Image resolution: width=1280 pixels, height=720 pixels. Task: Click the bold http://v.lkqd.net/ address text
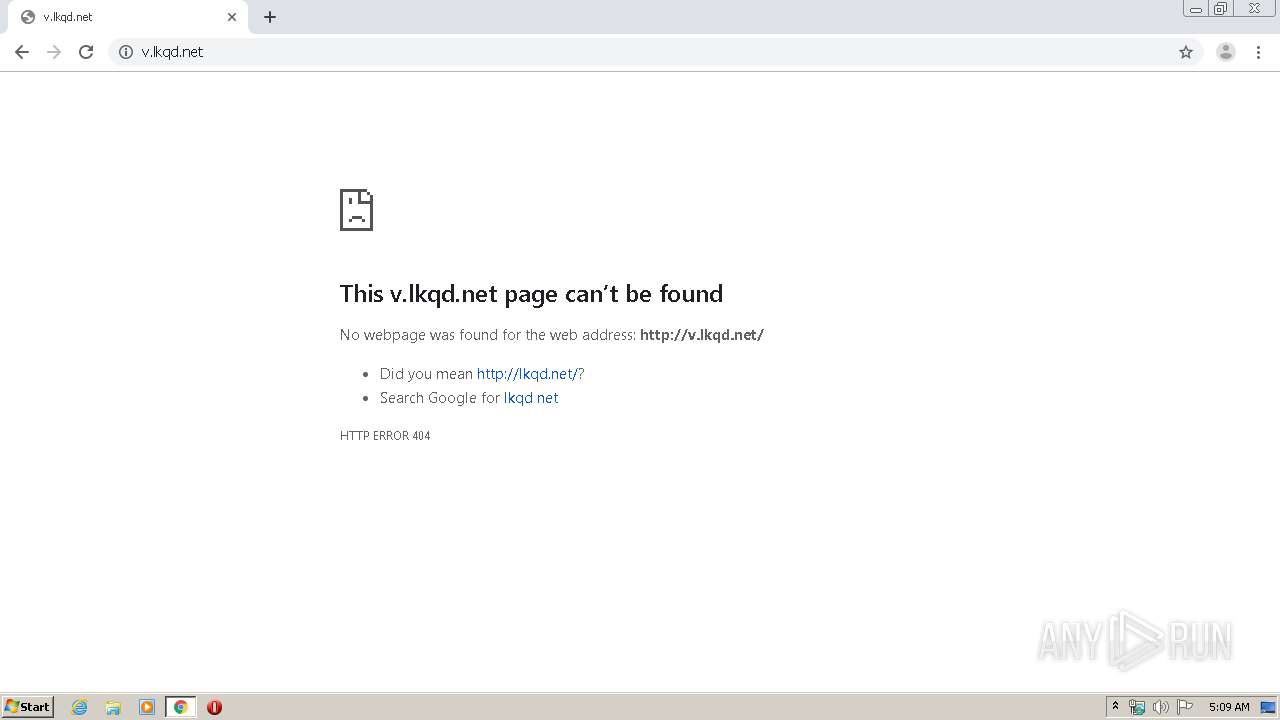click(702, 335)
